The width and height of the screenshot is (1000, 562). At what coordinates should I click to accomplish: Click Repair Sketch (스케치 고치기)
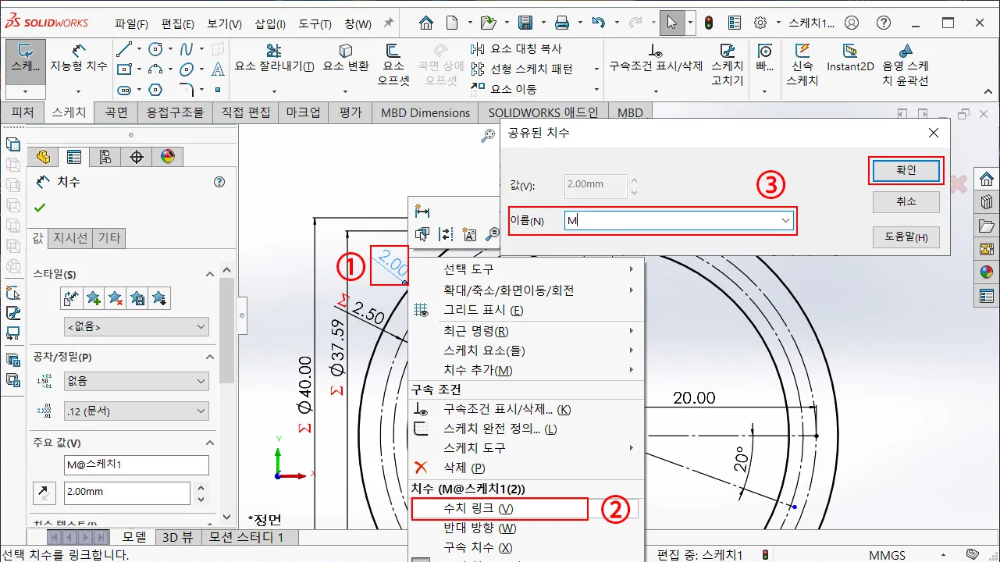pyautogui.click(x=727, y=64)
